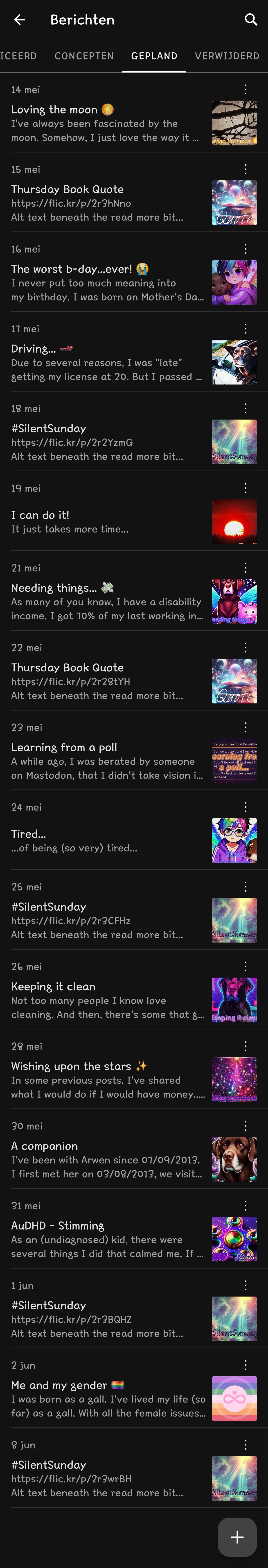This screenshot has width=268, height=1568.
Task: Switch to the Verwijderd tab
Action: click(227, 56)
